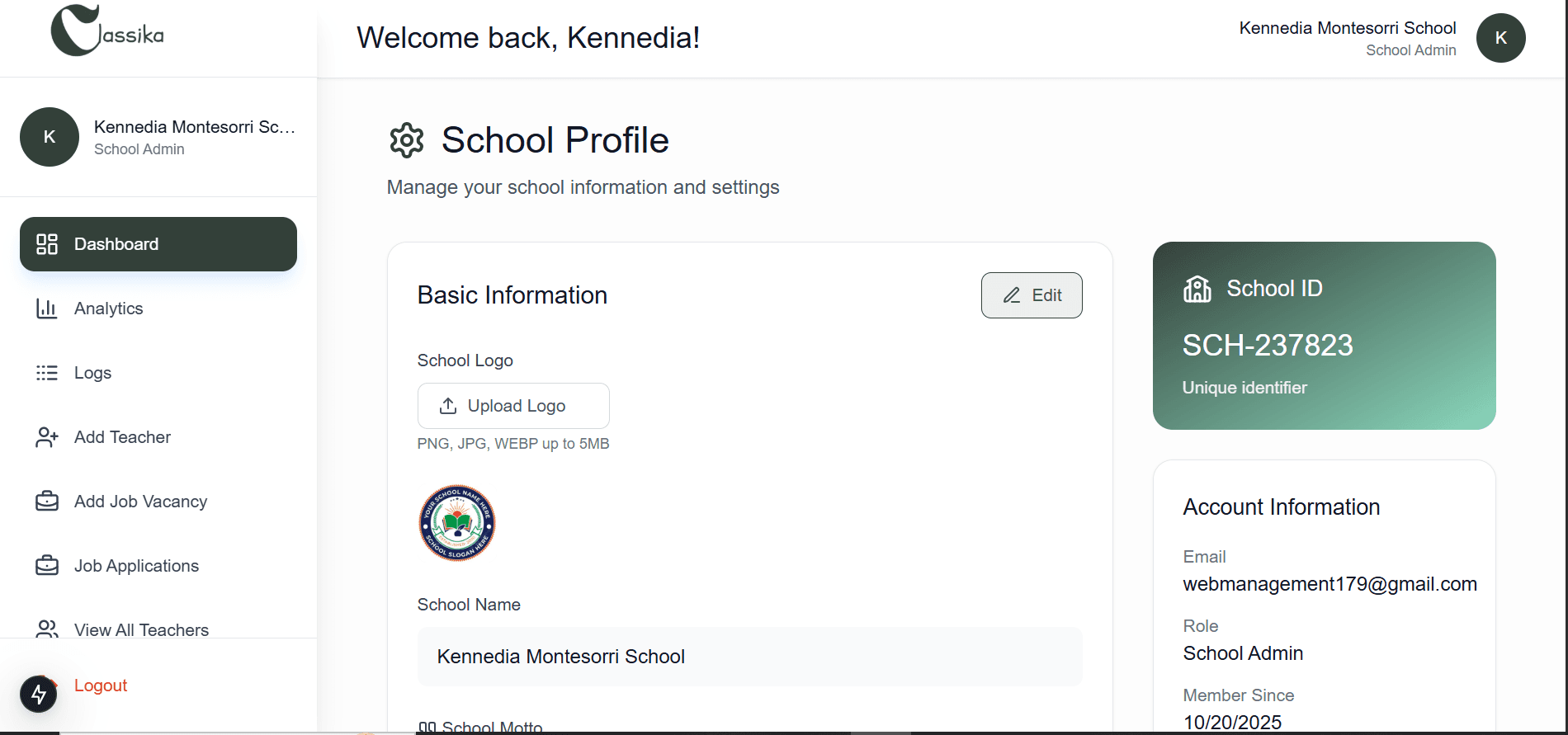Open Job Applications via its briefcase icon
The height and width of the screenshot is (735, 1568).
coord(47,565)
